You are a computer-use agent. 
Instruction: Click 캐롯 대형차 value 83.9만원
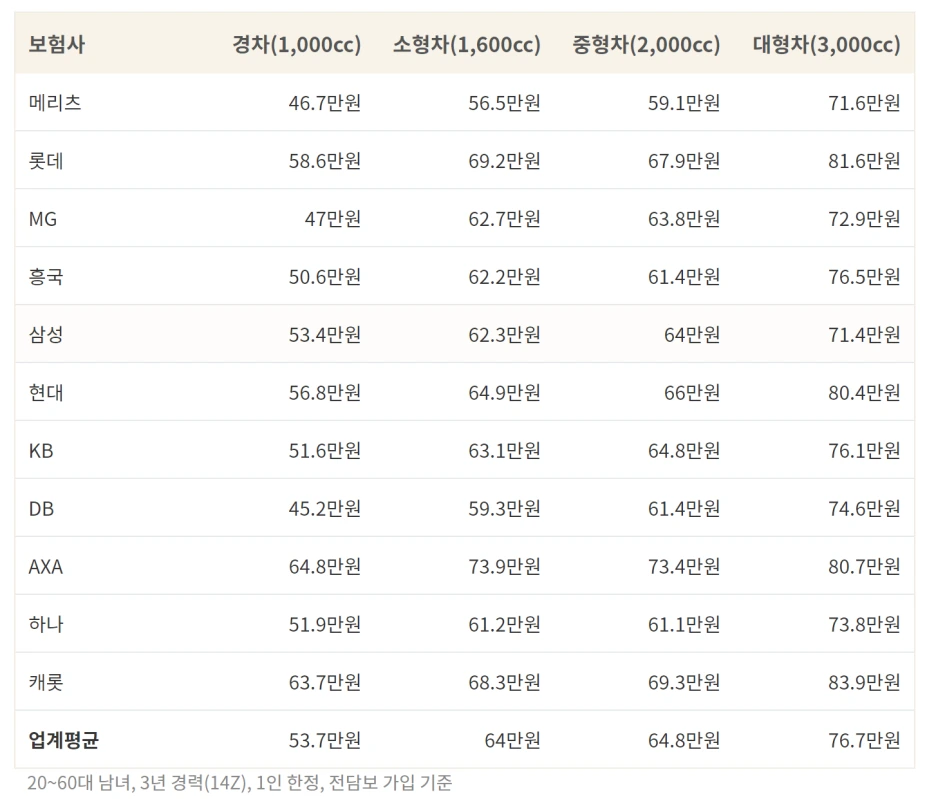tap(864, 682)
